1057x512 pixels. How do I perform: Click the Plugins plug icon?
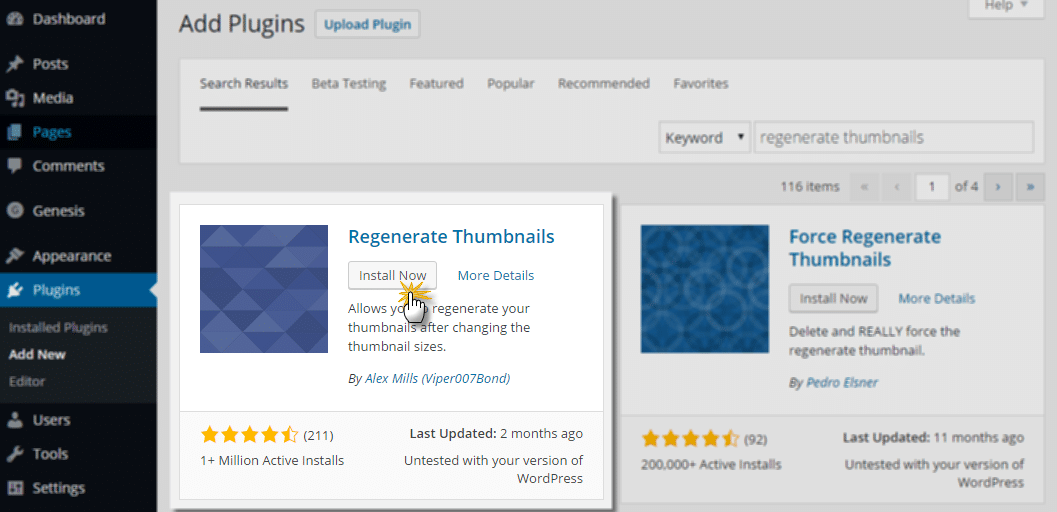[x=14, y=290]
